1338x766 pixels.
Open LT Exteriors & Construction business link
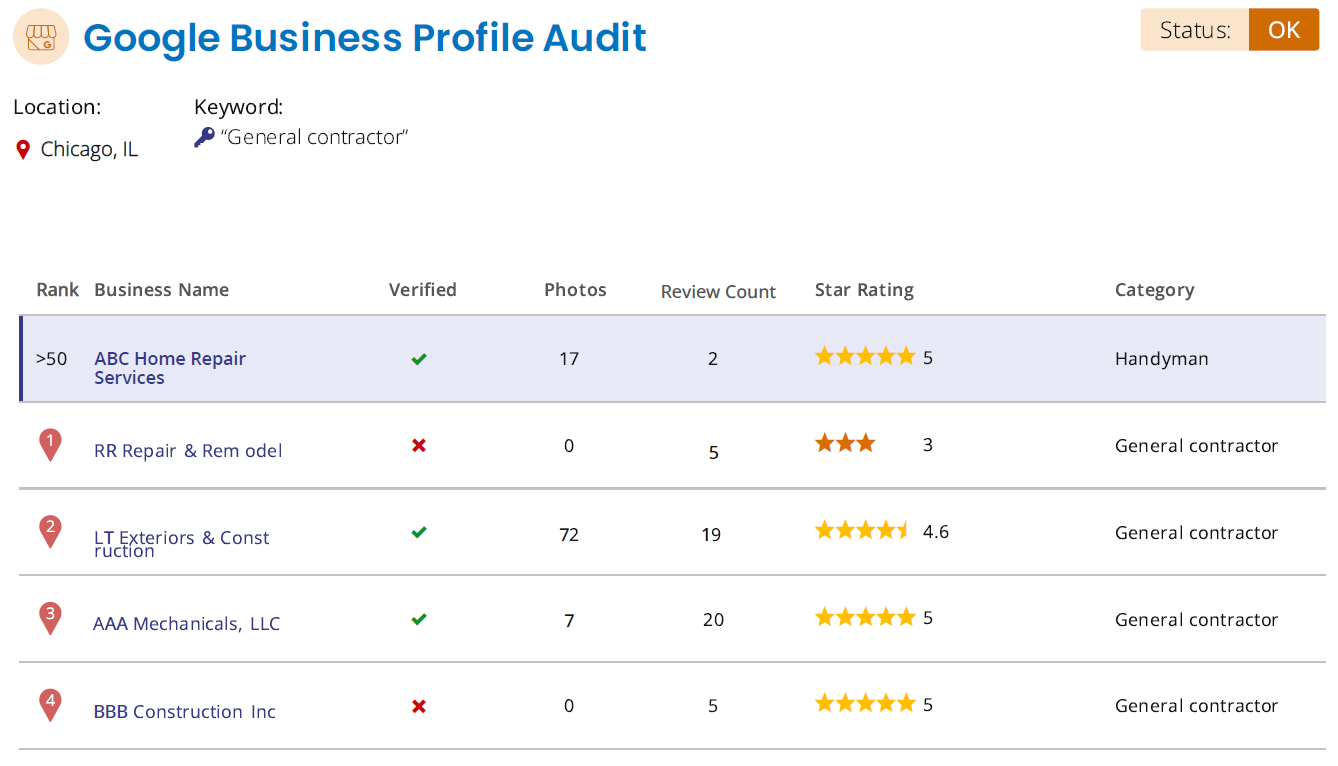tap(182, 544)
